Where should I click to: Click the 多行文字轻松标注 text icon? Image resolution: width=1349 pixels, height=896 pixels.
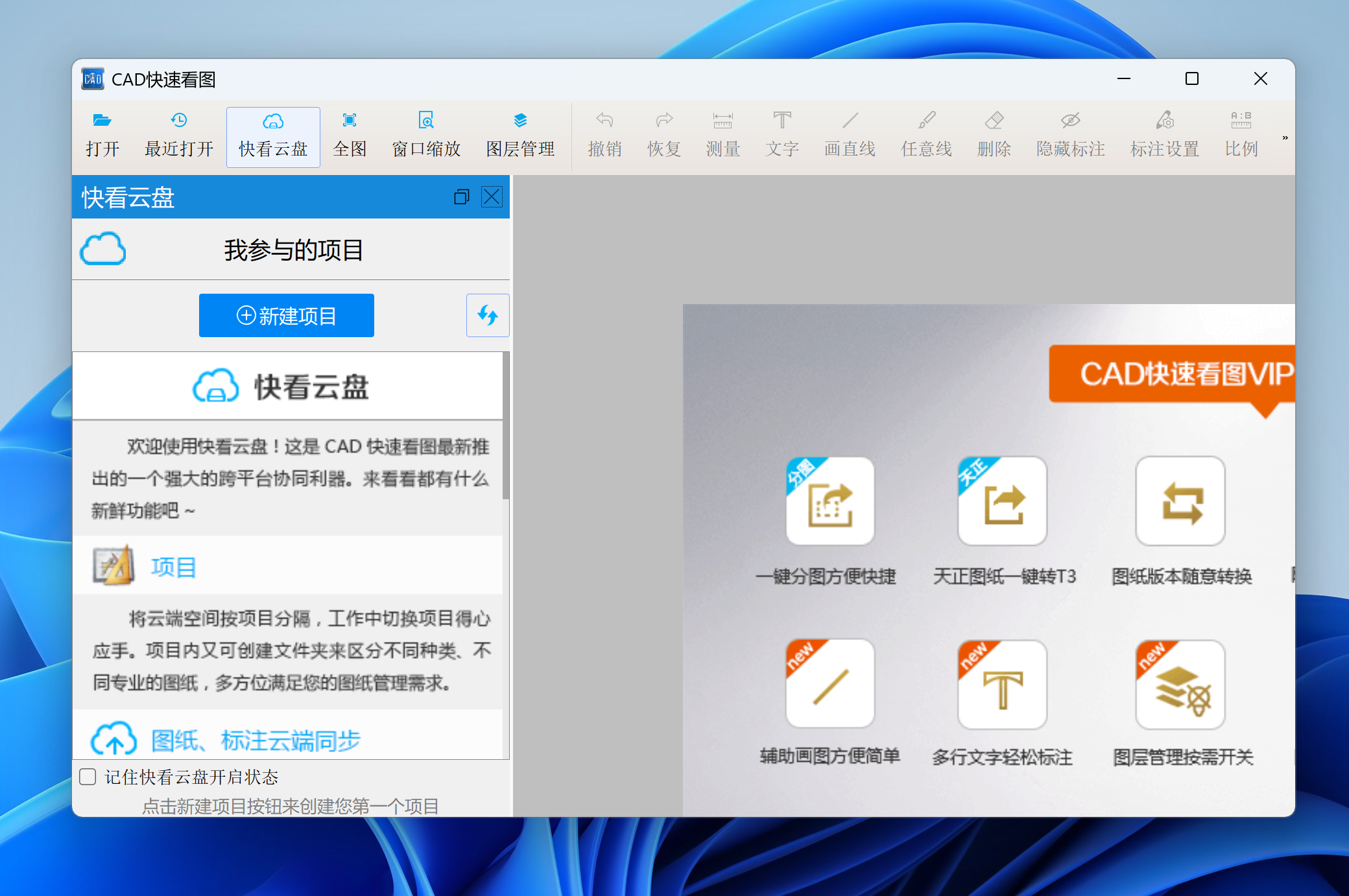tap(1003, 684)
